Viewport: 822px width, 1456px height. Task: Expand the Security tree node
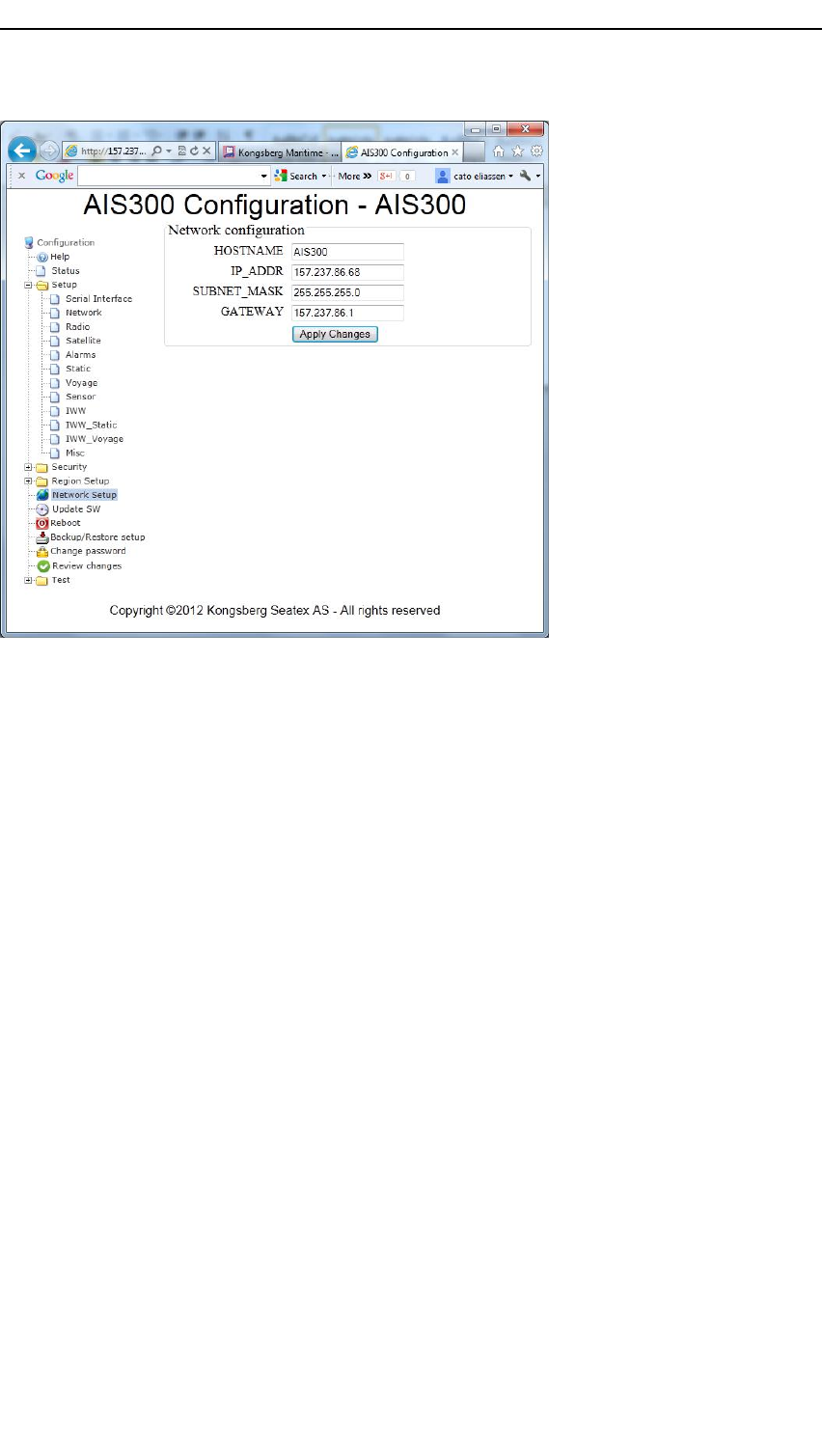point(28,467)
